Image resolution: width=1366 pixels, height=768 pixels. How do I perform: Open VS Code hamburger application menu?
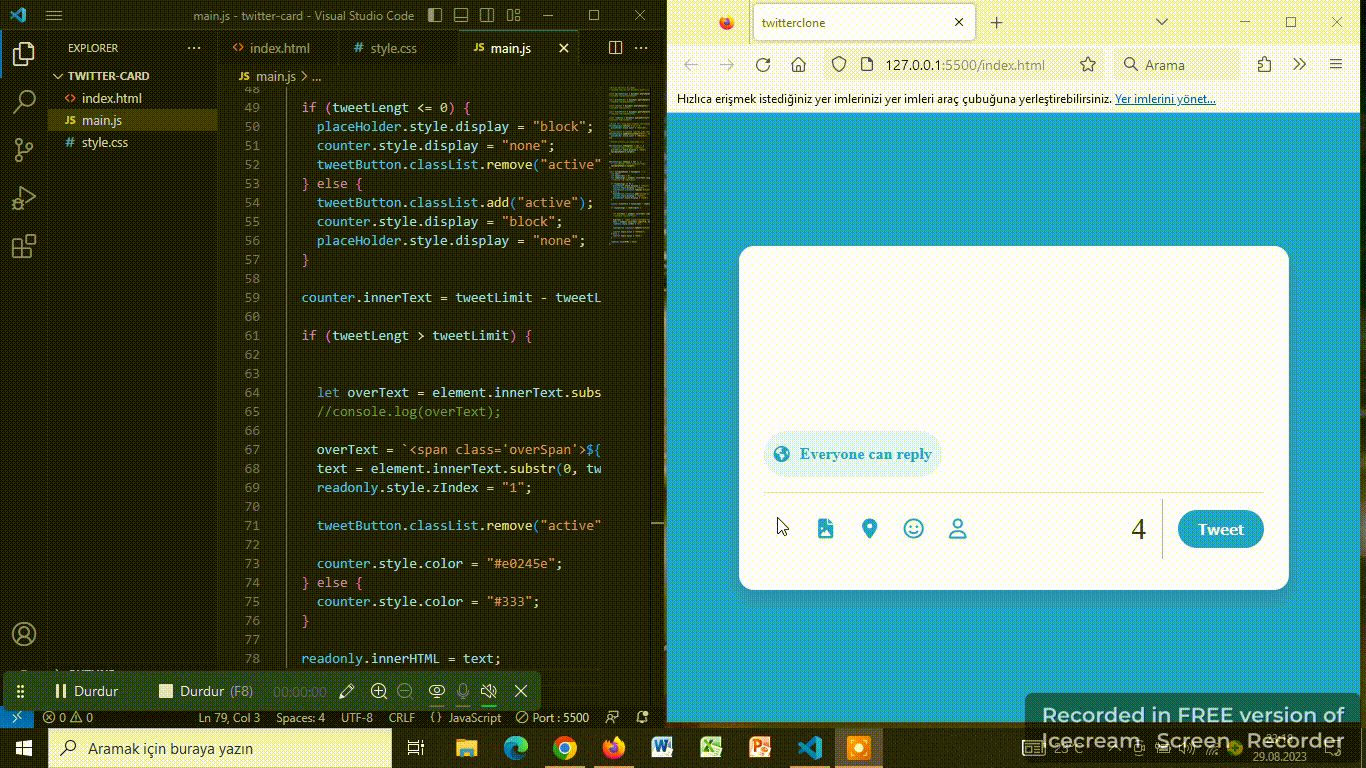pos(54,16)
